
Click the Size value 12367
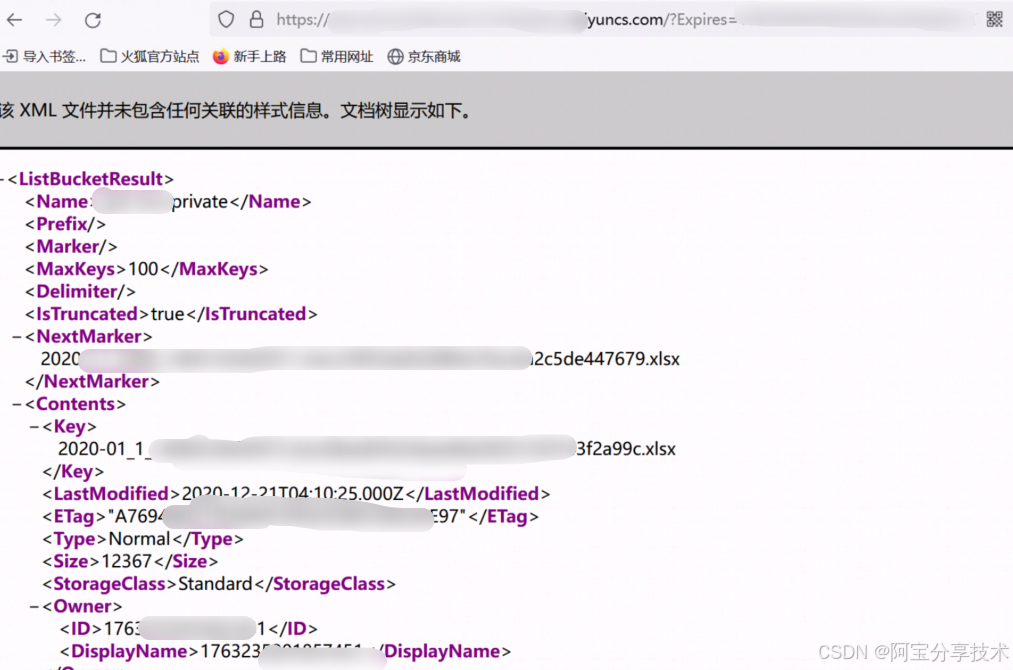tap(127, 561)
